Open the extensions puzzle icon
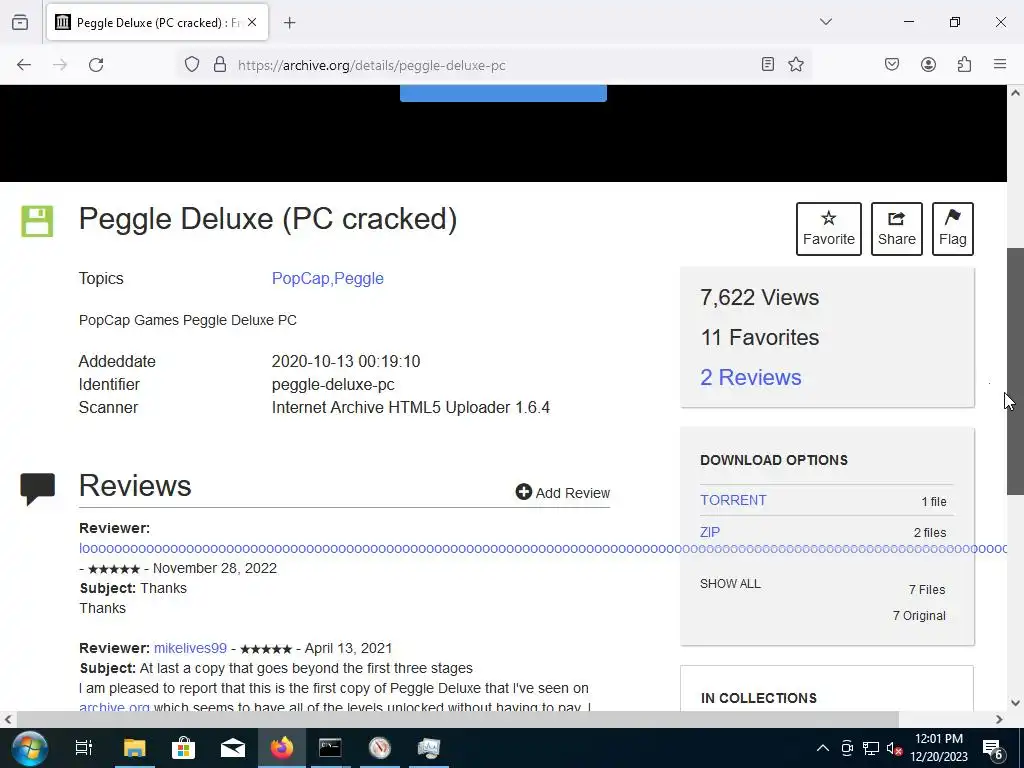This screenshot has height=768, width=1024. point(964,64)
